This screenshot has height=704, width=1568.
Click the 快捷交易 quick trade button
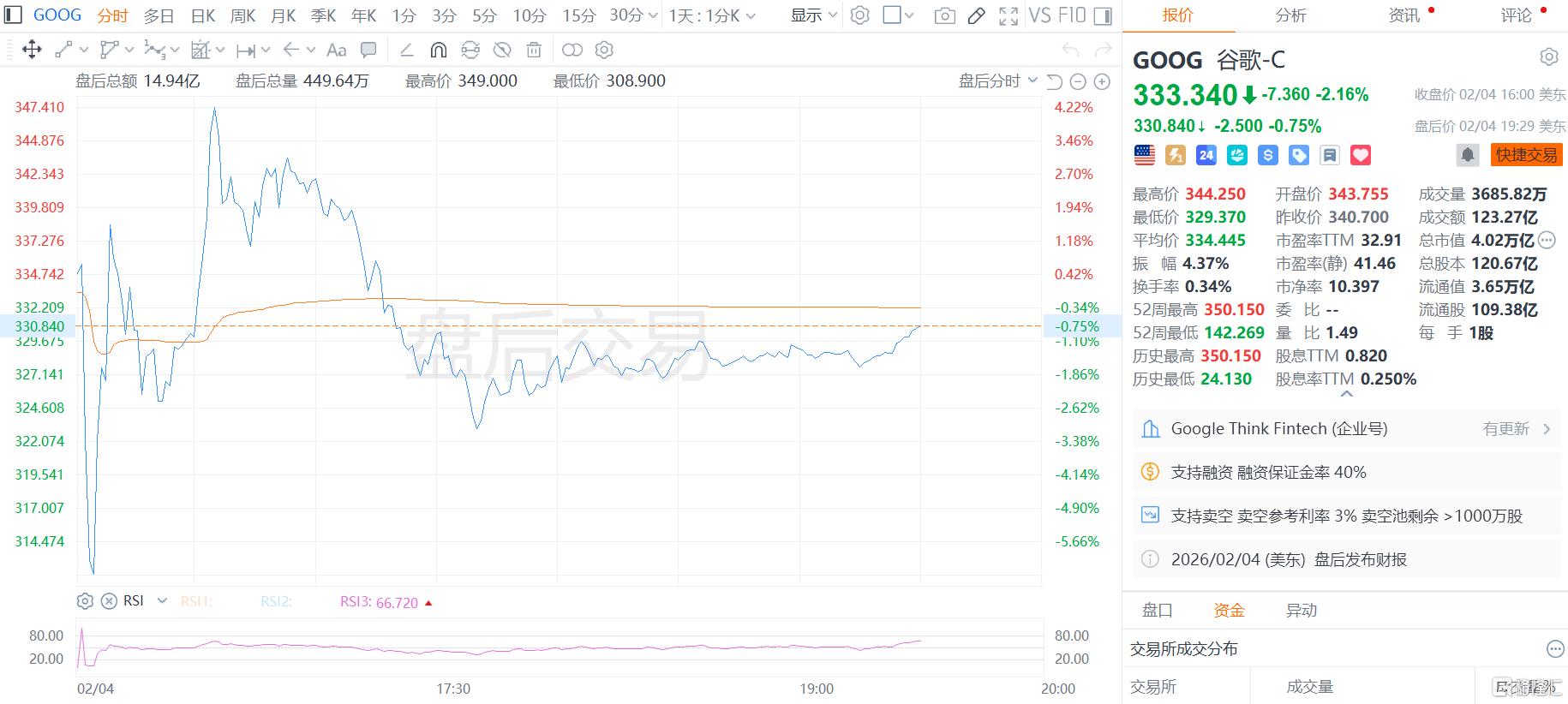(x=1526, y=155)
